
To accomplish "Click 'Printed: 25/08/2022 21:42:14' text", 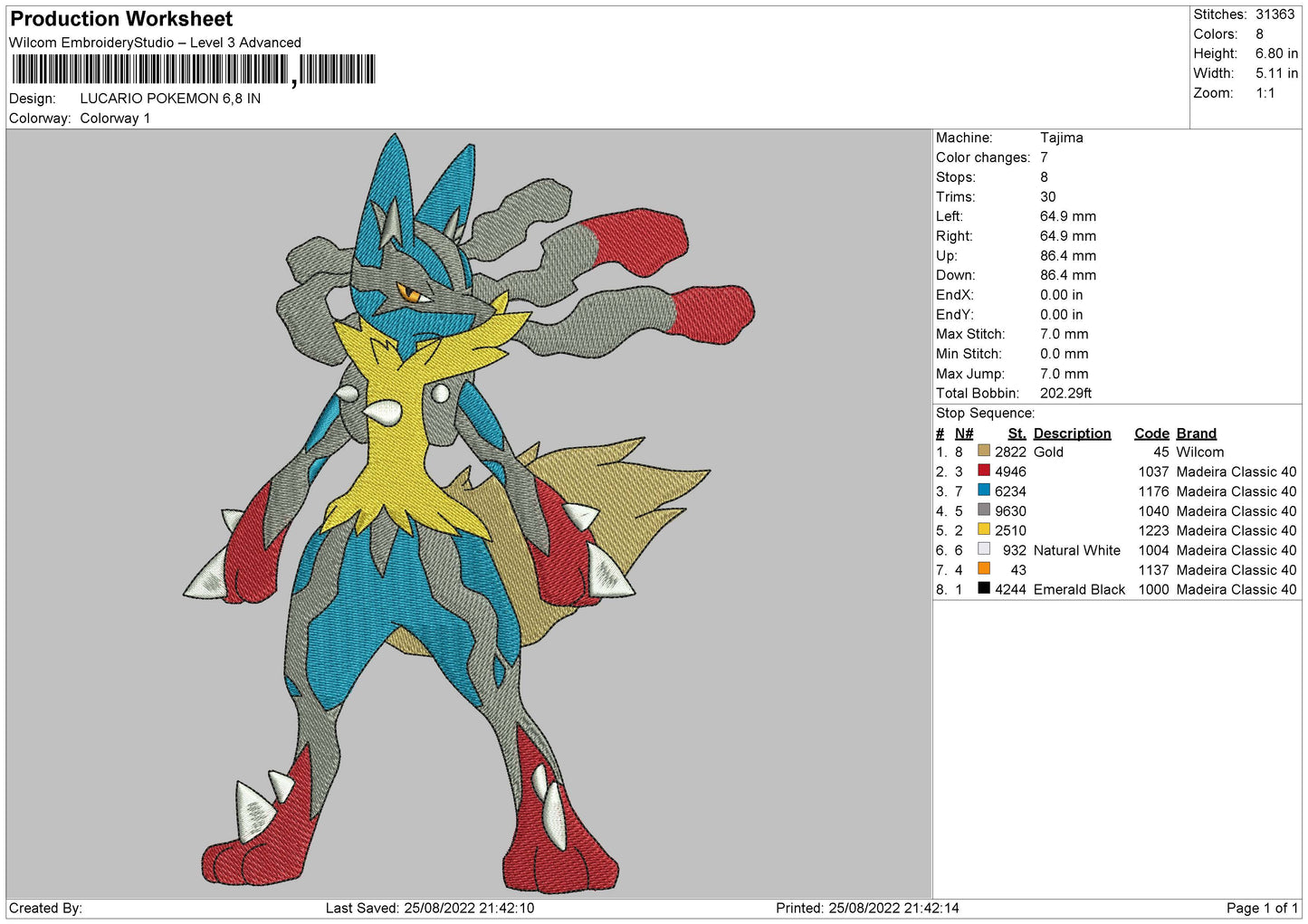I will coord(867,909).
